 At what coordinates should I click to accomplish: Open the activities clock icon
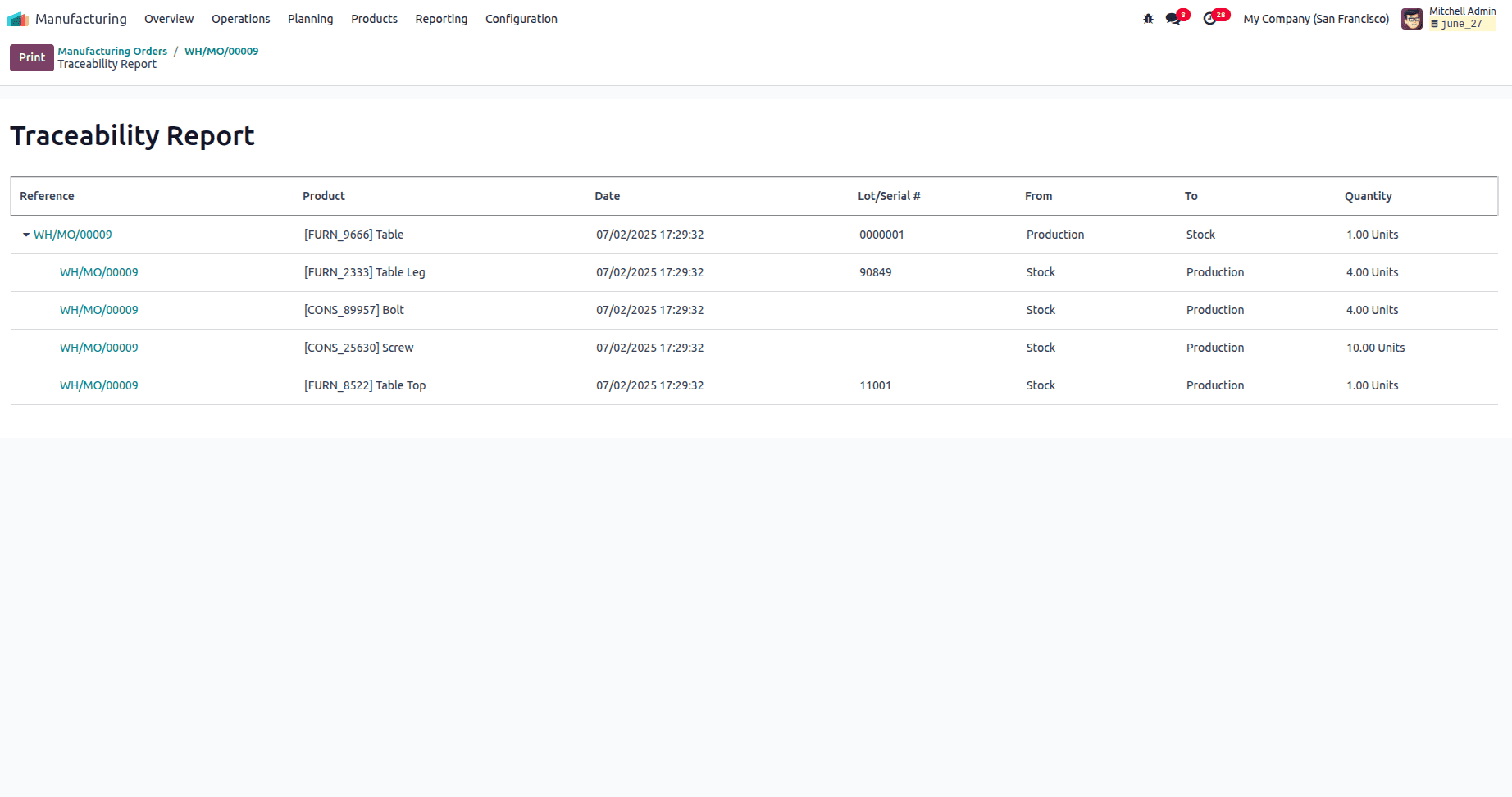pyautogui.click(x=1209, y=19)
